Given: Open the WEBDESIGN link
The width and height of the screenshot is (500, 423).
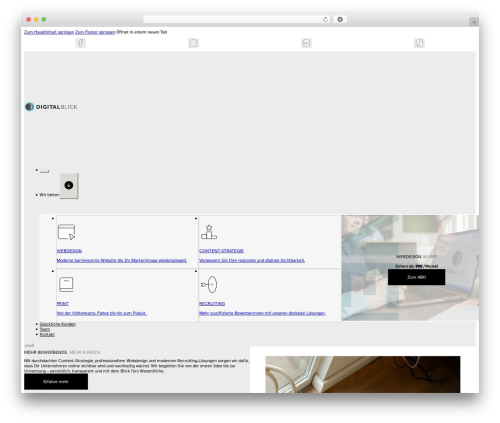Looking at the screenshot, I should click(69, 251).
